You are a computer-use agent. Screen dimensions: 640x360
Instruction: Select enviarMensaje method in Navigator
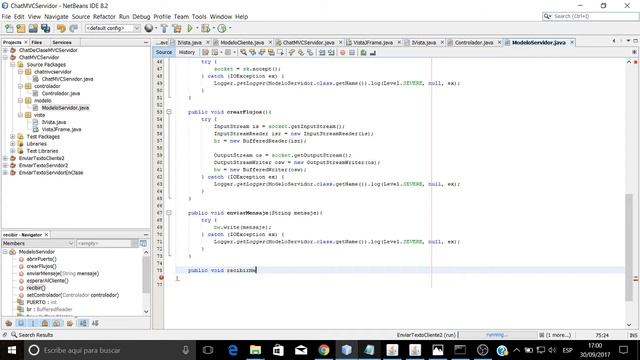62,273
